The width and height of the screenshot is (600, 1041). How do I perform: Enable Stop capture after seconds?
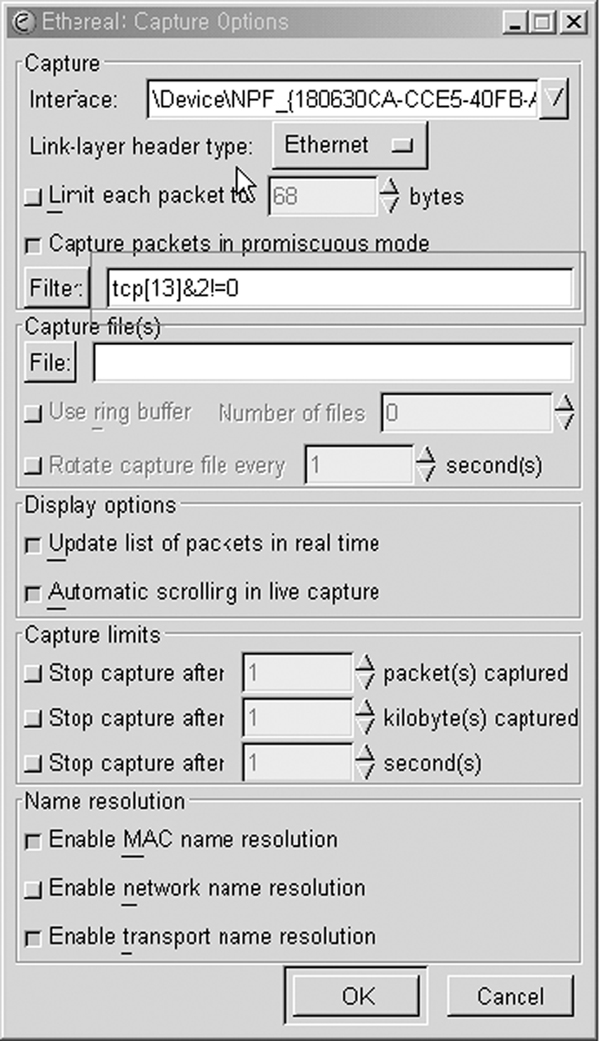[33, 764]
